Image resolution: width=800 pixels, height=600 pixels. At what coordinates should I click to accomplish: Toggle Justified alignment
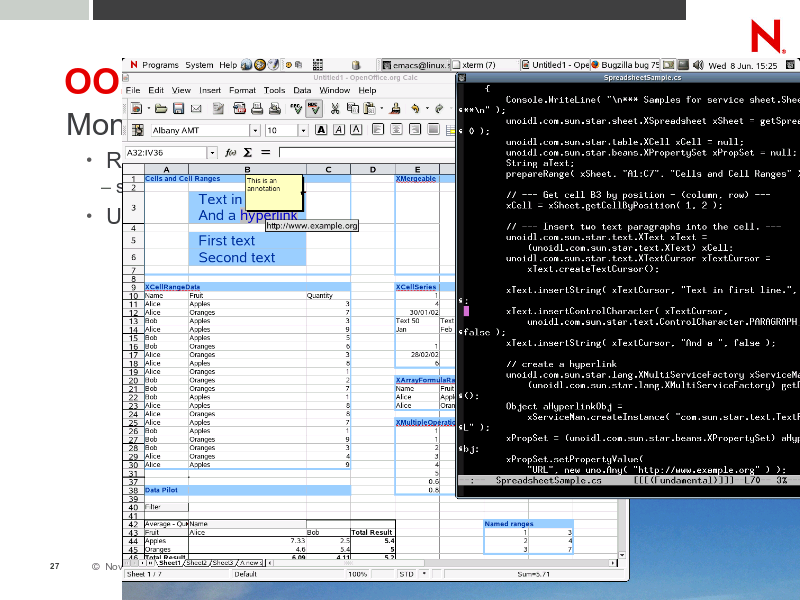coord(433,130)
